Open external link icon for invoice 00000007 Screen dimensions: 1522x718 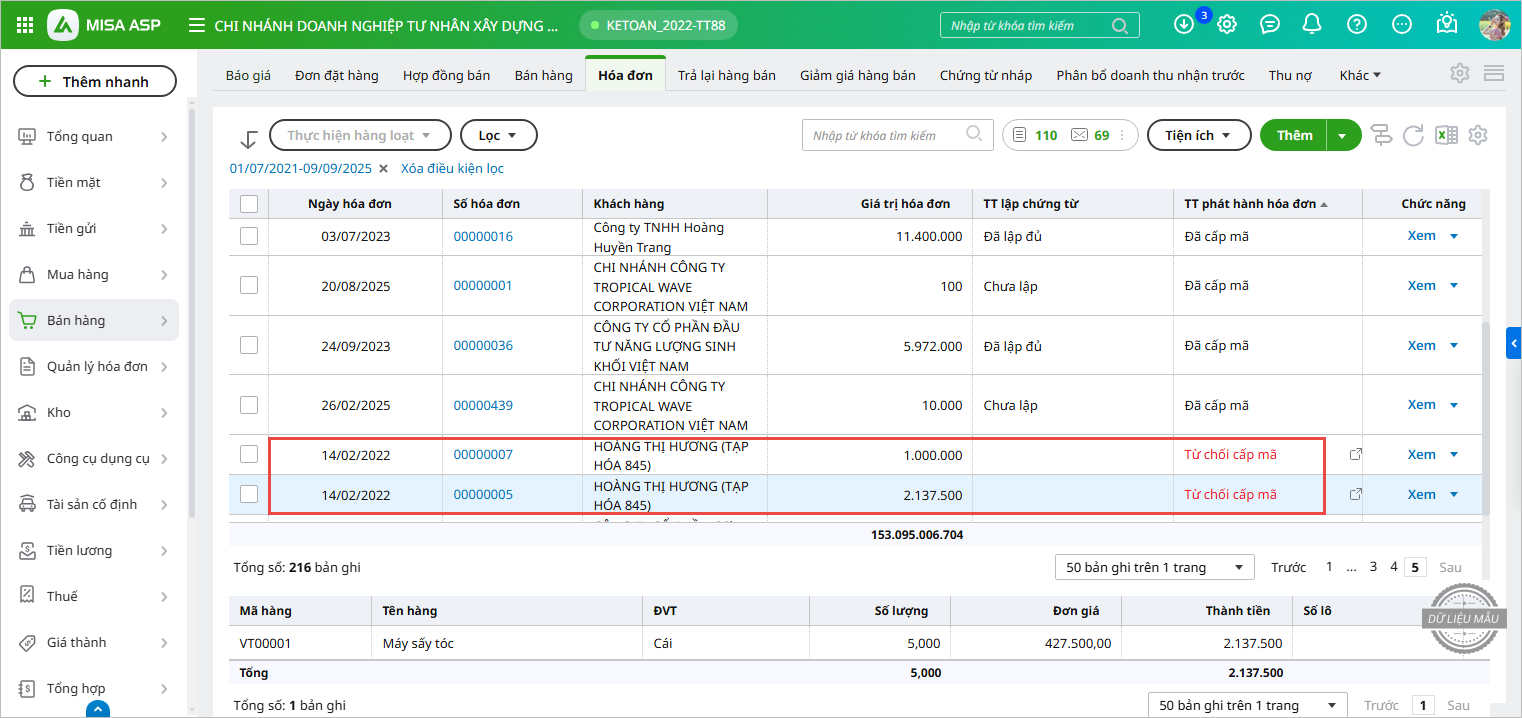click(x=1356, y=455)
